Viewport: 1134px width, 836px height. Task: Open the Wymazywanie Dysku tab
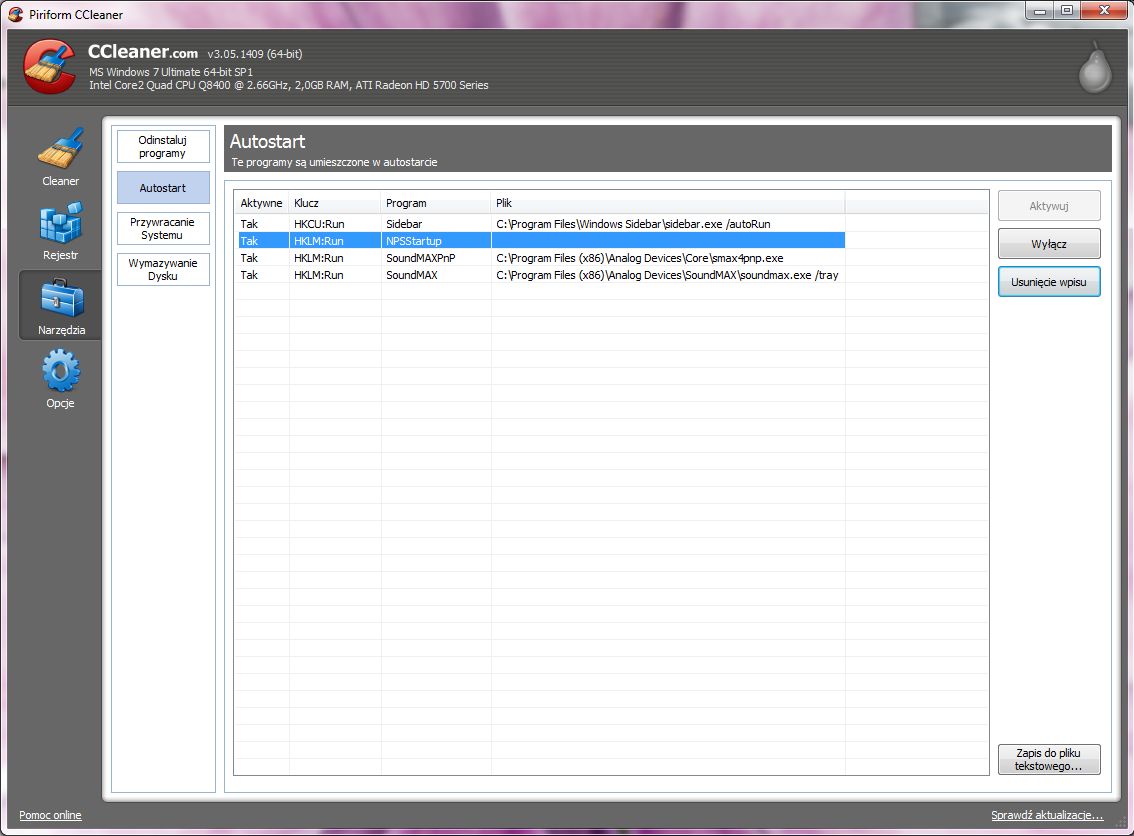click(x=163, y=270)
